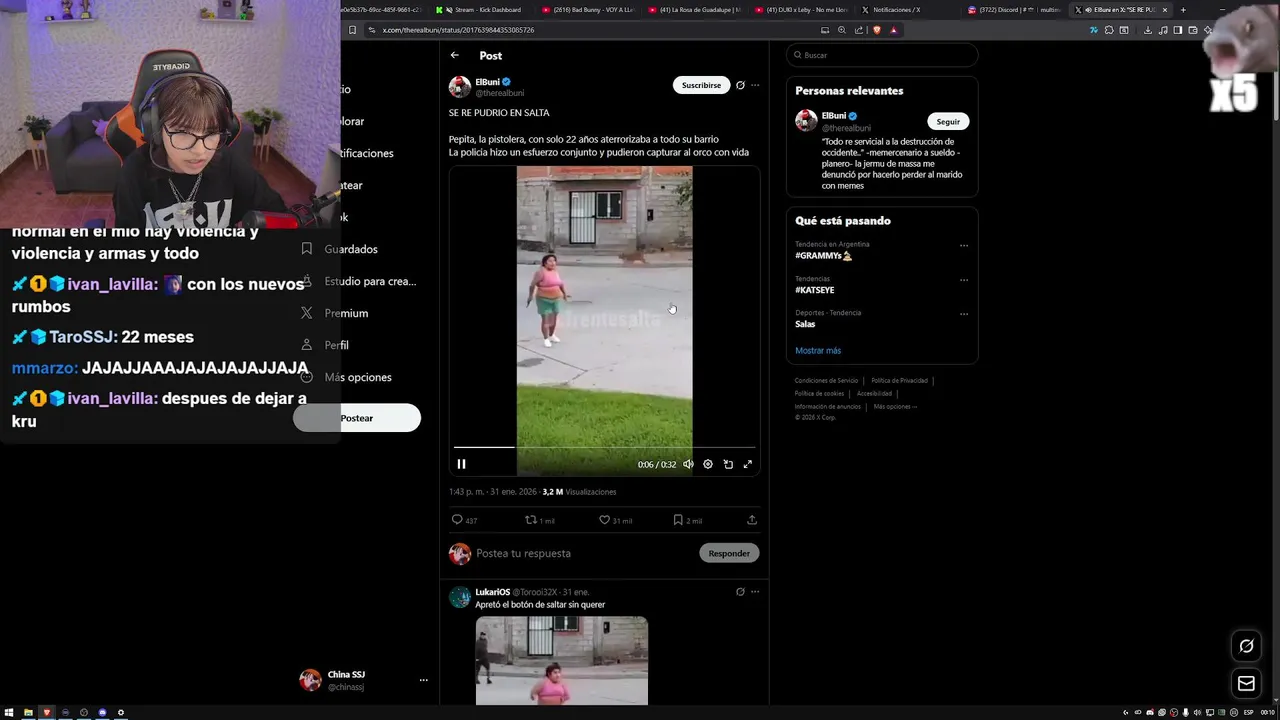Open the #KATSEYE trend
Viewport: 1280px width, 720px height.
click(815, 290)
